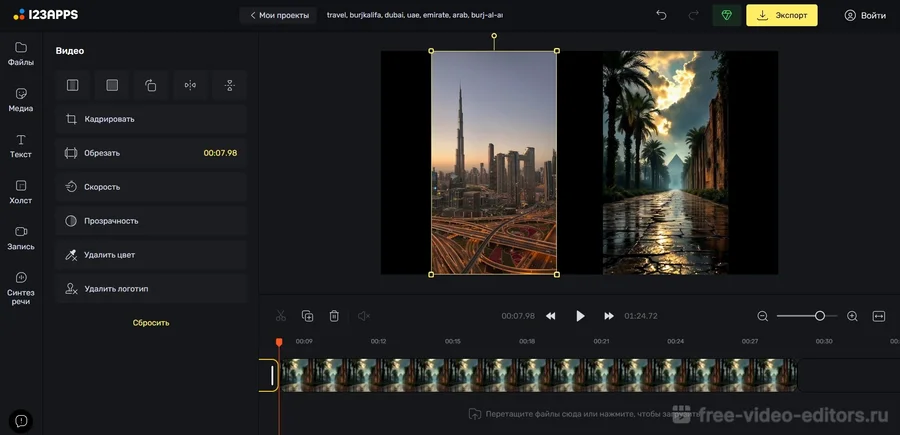Open the help chat icon
900x435 pixels.
coord(21,421)
